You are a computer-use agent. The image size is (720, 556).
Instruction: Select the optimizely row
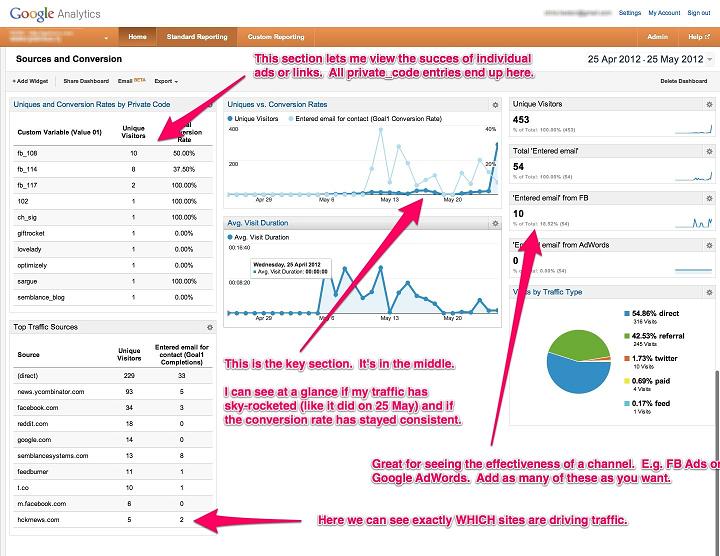click(x=113, y=265)
